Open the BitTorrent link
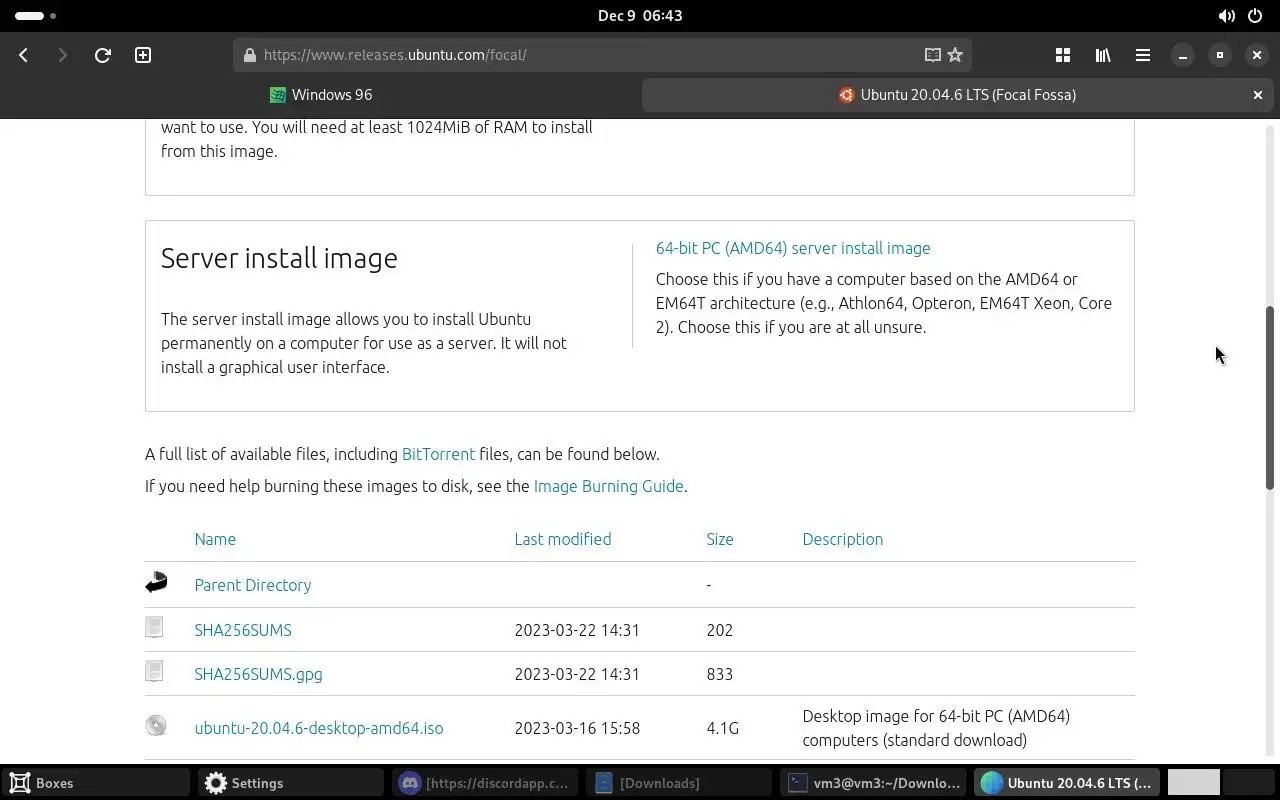The width and height of the screenshot is (1280, 800). (438, 454)
